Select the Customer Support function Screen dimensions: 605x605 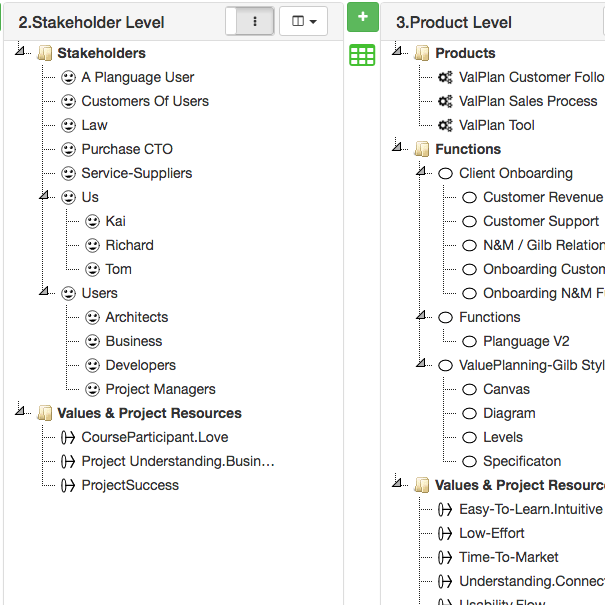(x=541, y=221)
